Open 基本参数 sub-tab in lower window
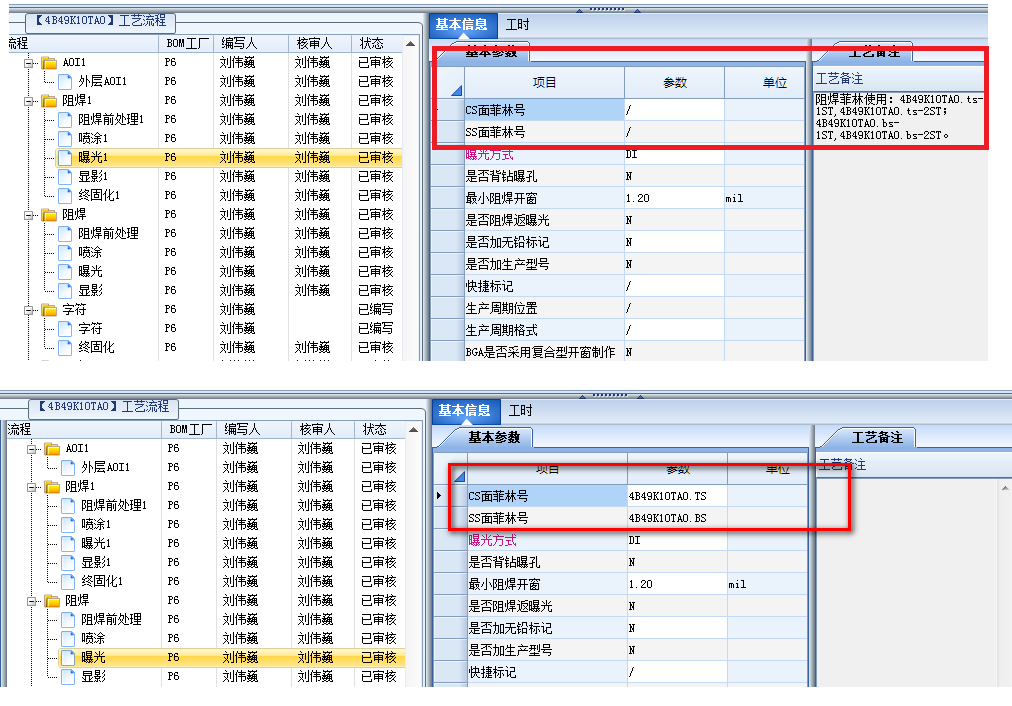Image resolution: width=1012 pixels, height=706 pixels. [494, 438]
